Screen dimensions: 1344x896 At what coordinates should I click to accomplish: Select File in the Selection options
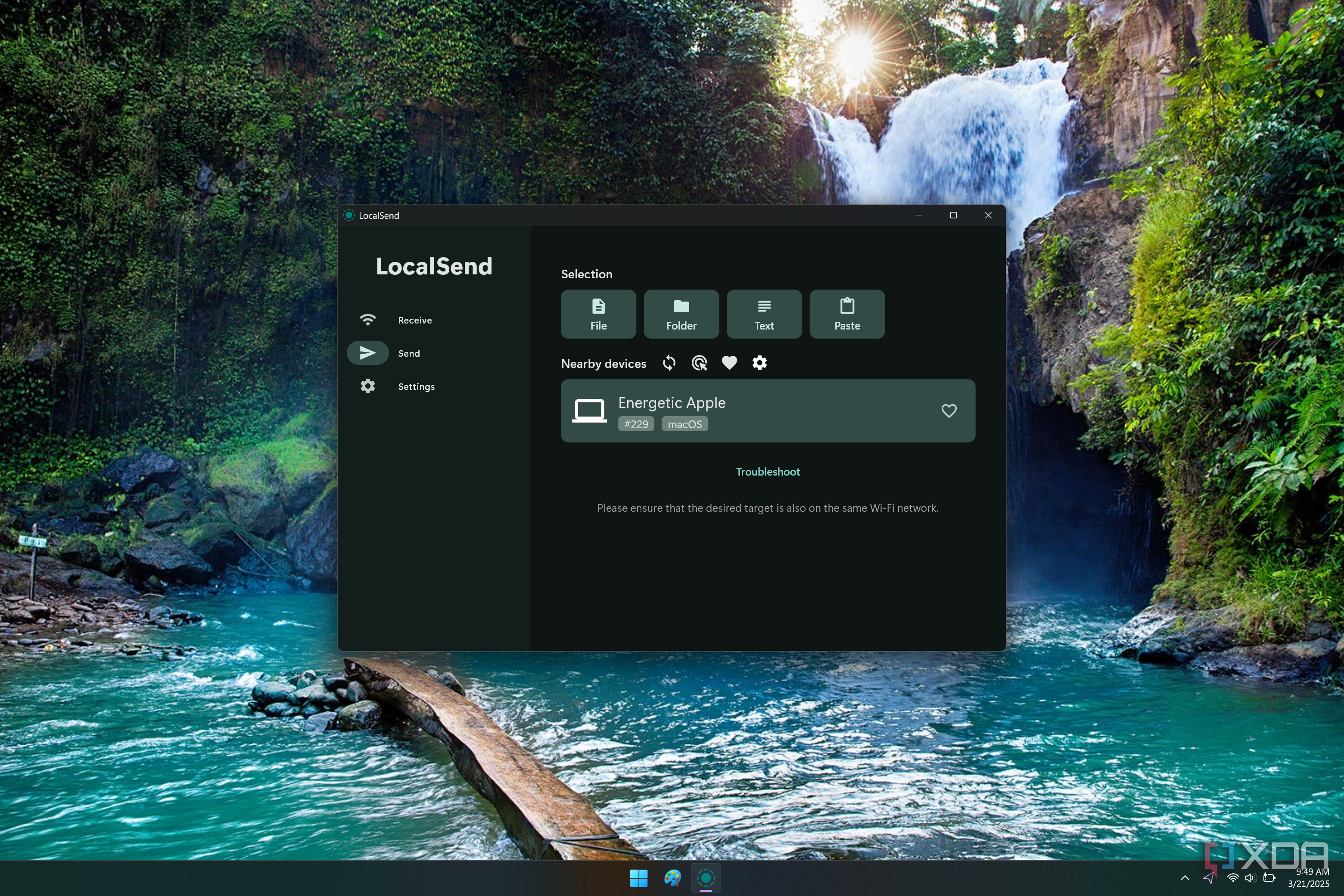click(598, 314)
